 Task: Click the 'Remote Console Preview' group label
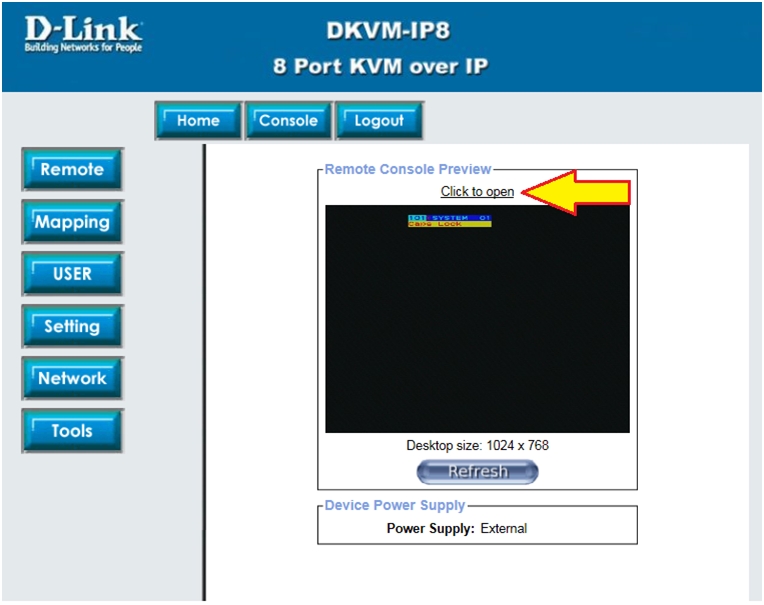(x=408, y=169)
